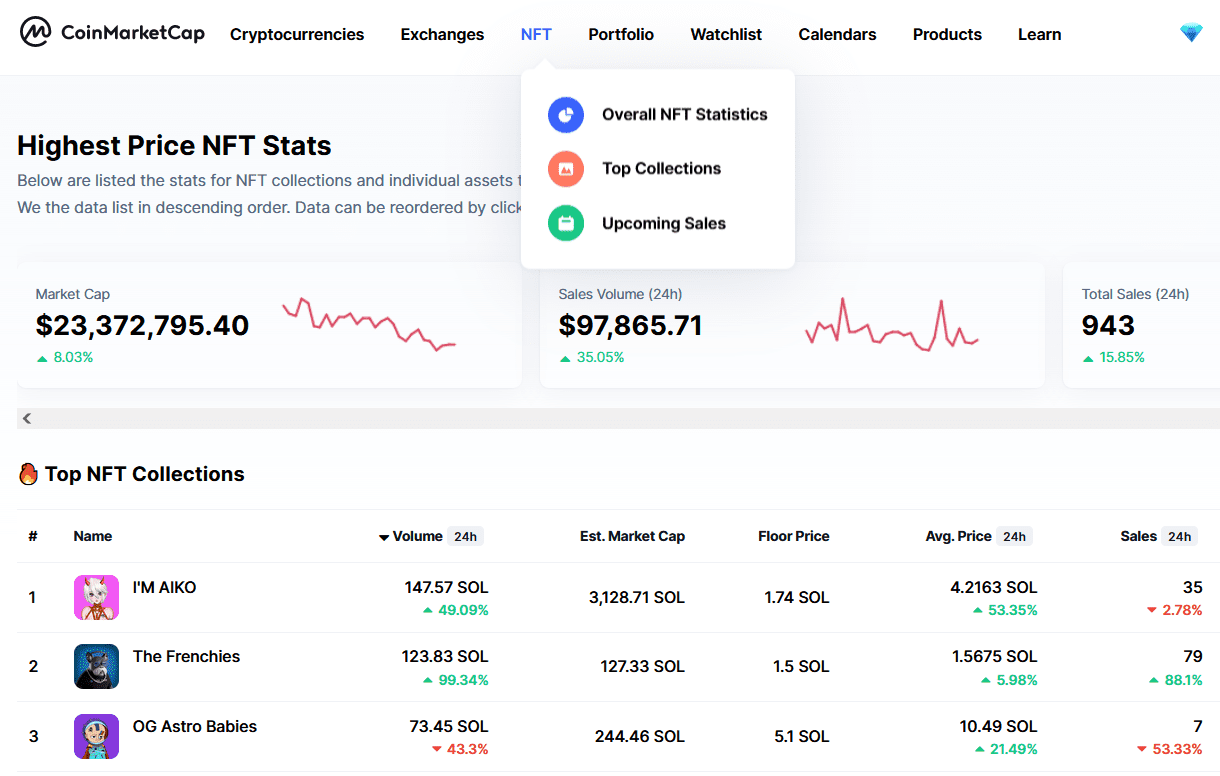This screenshot has width=1220, height=776.
Task: Click the 35.05% sales volume change
Action: point(592,357)
